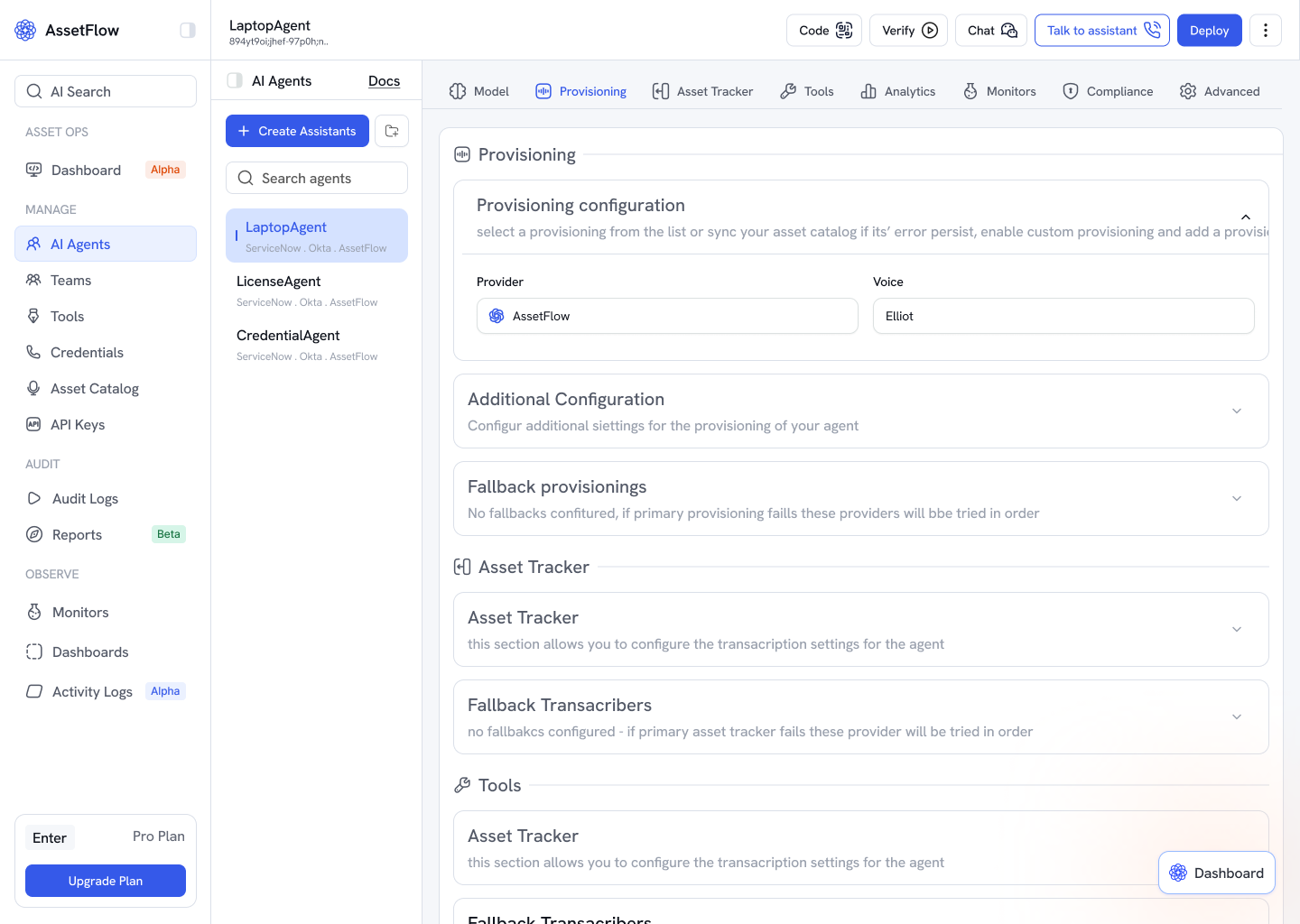The height and width of the screenshot is (924, 1300).
Task: Toggle the checkbox beside AI Agents heading
Action: click(x=235, y=80)
